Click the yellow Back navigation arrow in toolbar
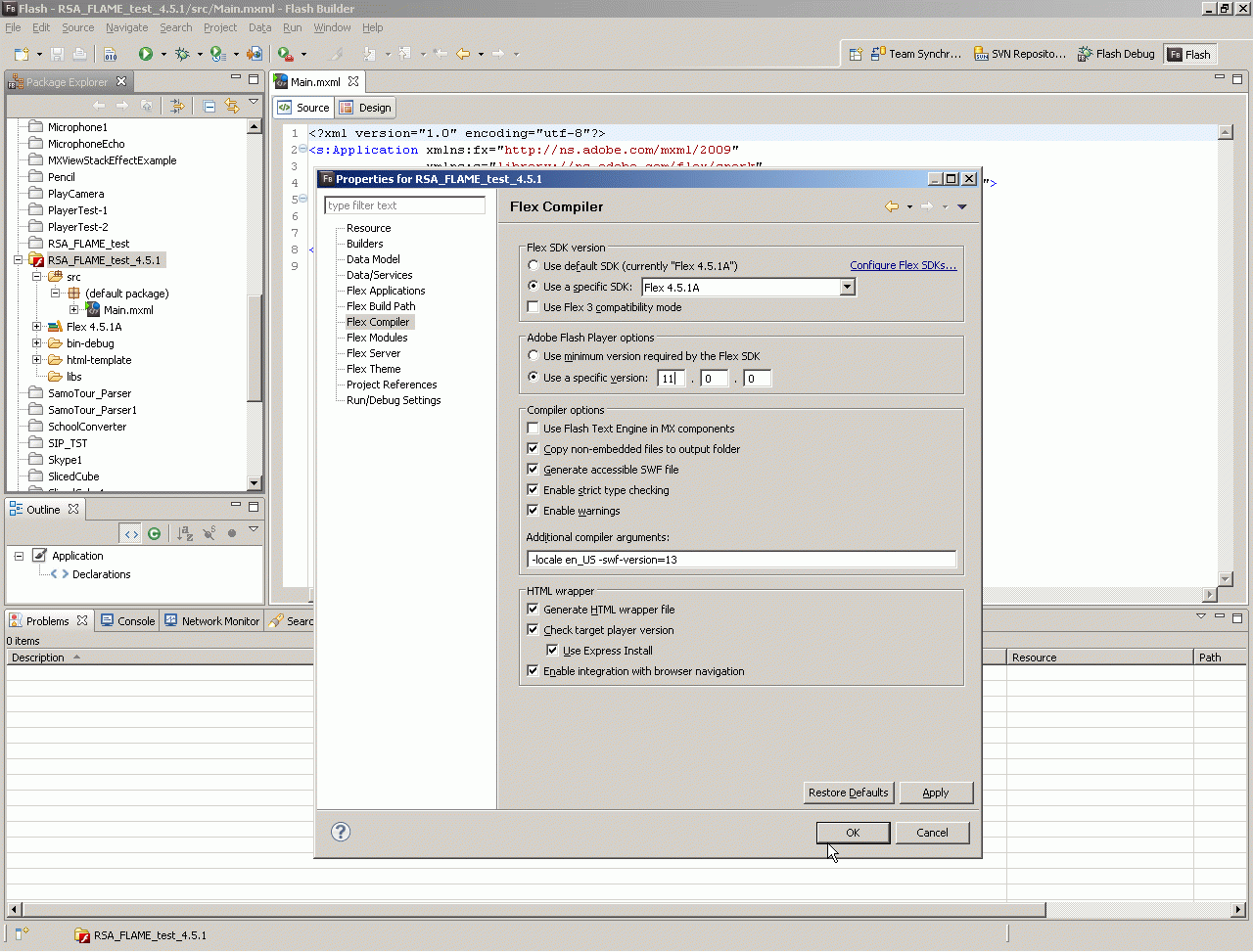This screenshot has width=1253, height=952. tap(463, 54)
